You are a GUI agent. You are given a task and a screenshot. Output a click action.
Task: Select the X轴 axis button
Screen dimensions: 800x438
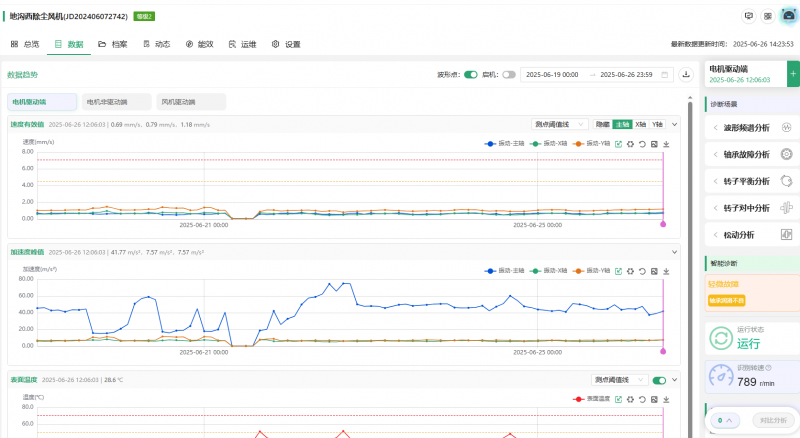(641, 124)
